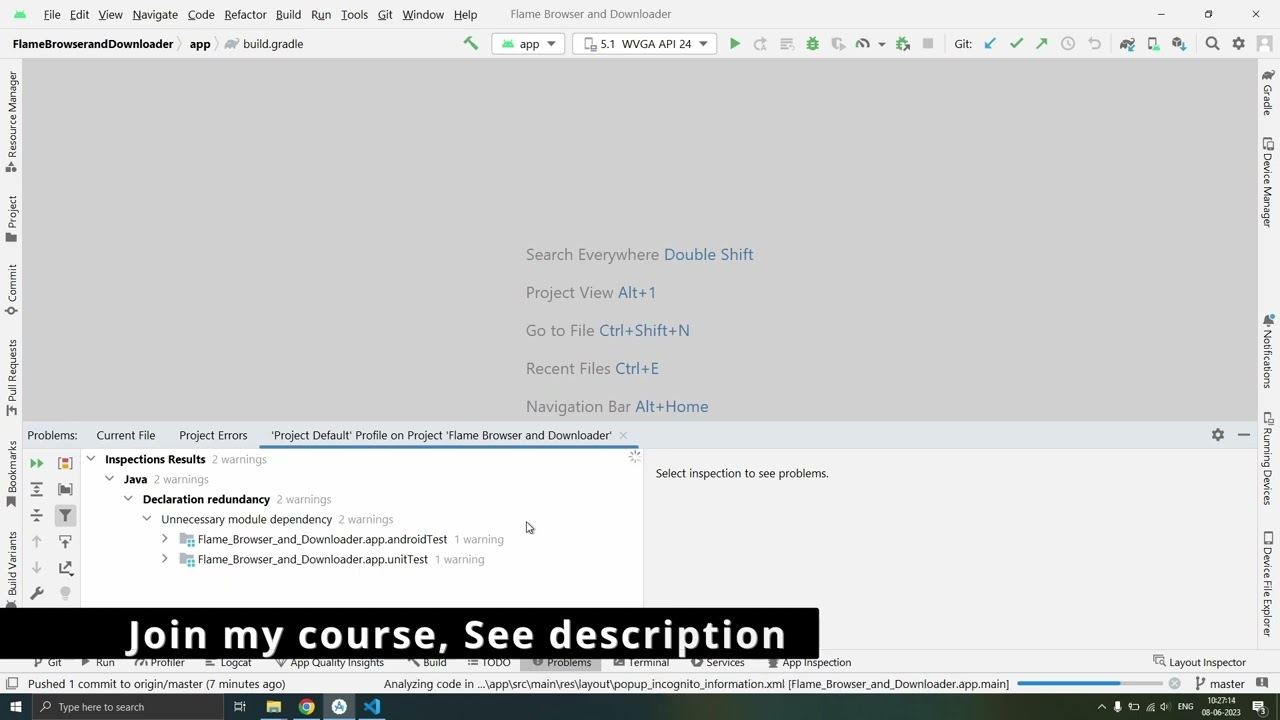Image resolution: width=1280 pixels, height=720 pixels.
Task: Switch to Project Errors tab
Action: pyautogui.click(x=213, y=435)
